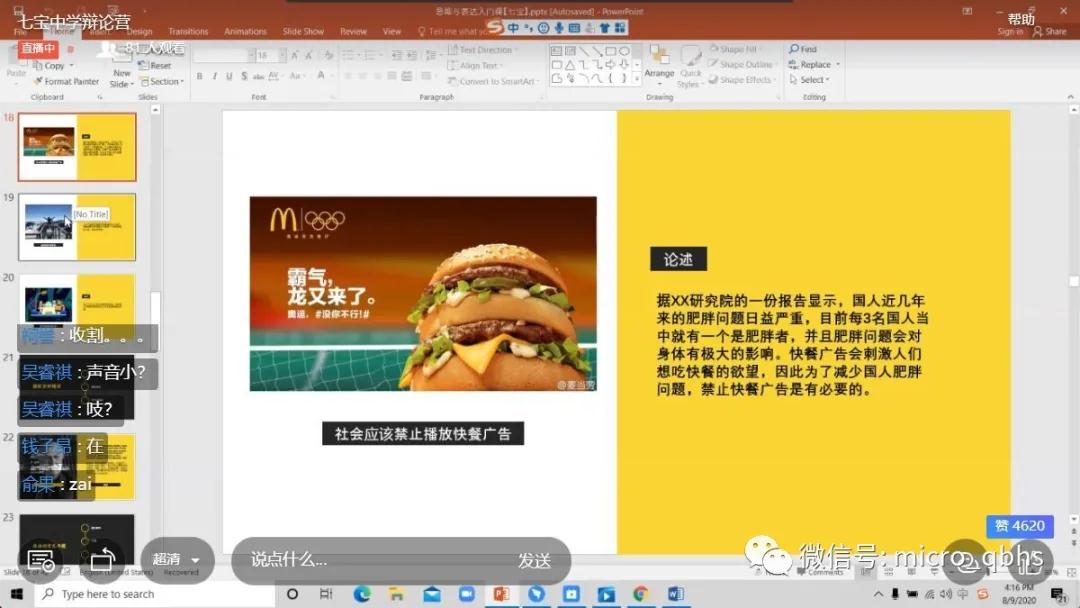This screenshot has width=1080, height=608.
Task: Open the Share button at top right
Action: [x=1050, y=32]
